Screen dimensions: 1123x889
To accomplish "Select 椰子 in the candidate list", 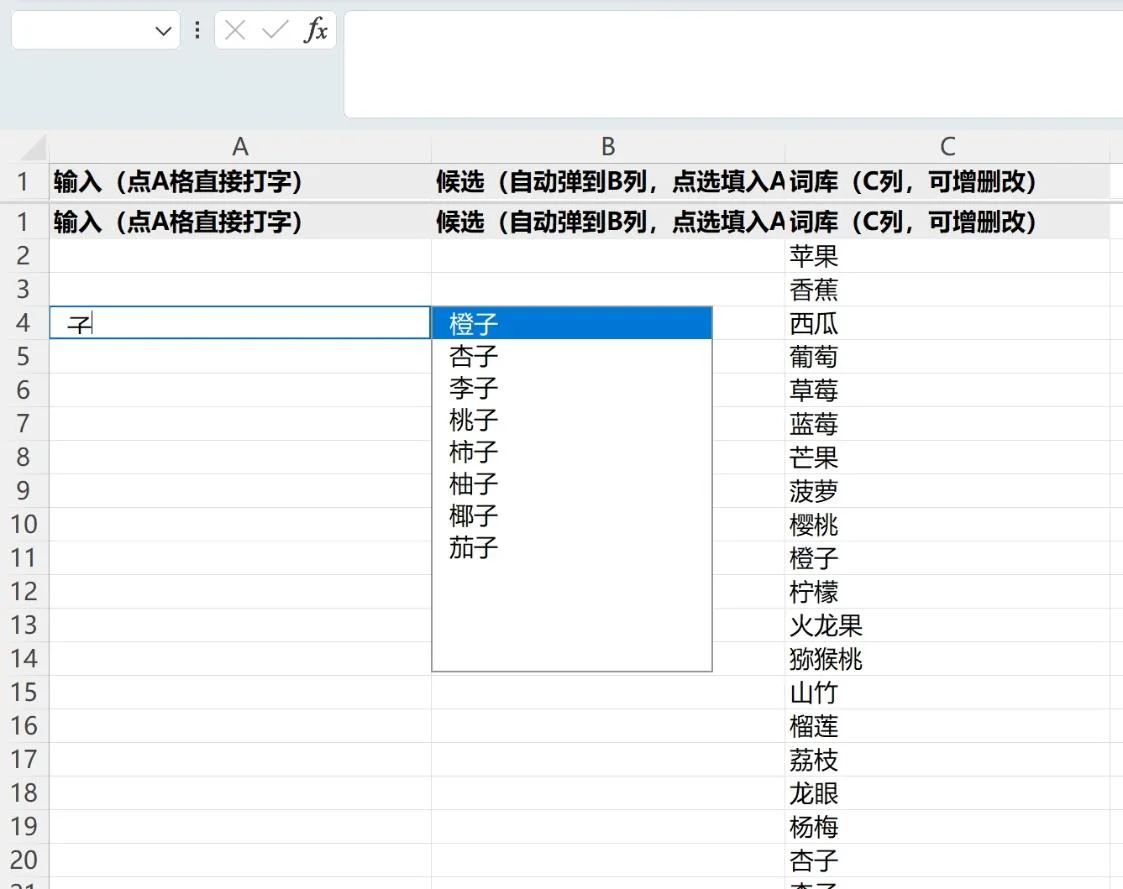I will 572,516.
